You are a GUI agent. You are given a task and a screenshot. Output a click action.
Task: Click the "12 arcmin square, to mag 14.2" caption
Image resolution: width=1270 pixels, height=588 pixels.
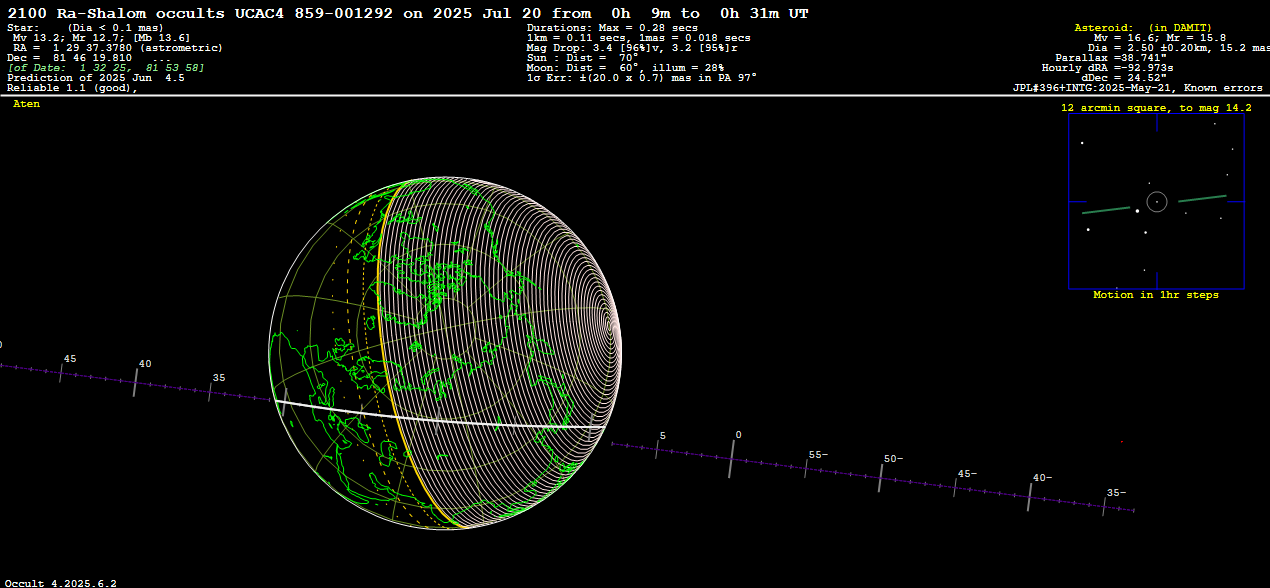click(1156, 107)
